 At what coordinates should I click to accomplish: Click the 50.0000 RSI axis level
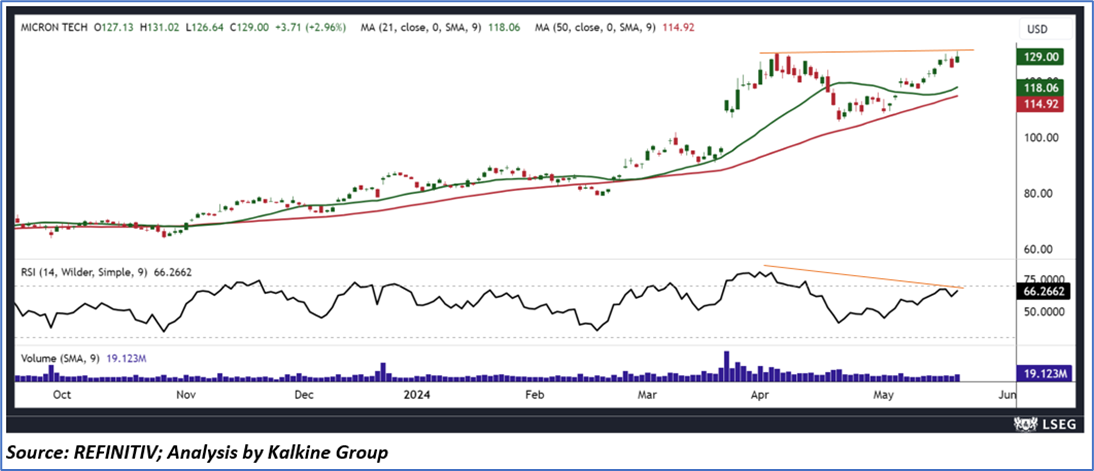pos(1044,312)
